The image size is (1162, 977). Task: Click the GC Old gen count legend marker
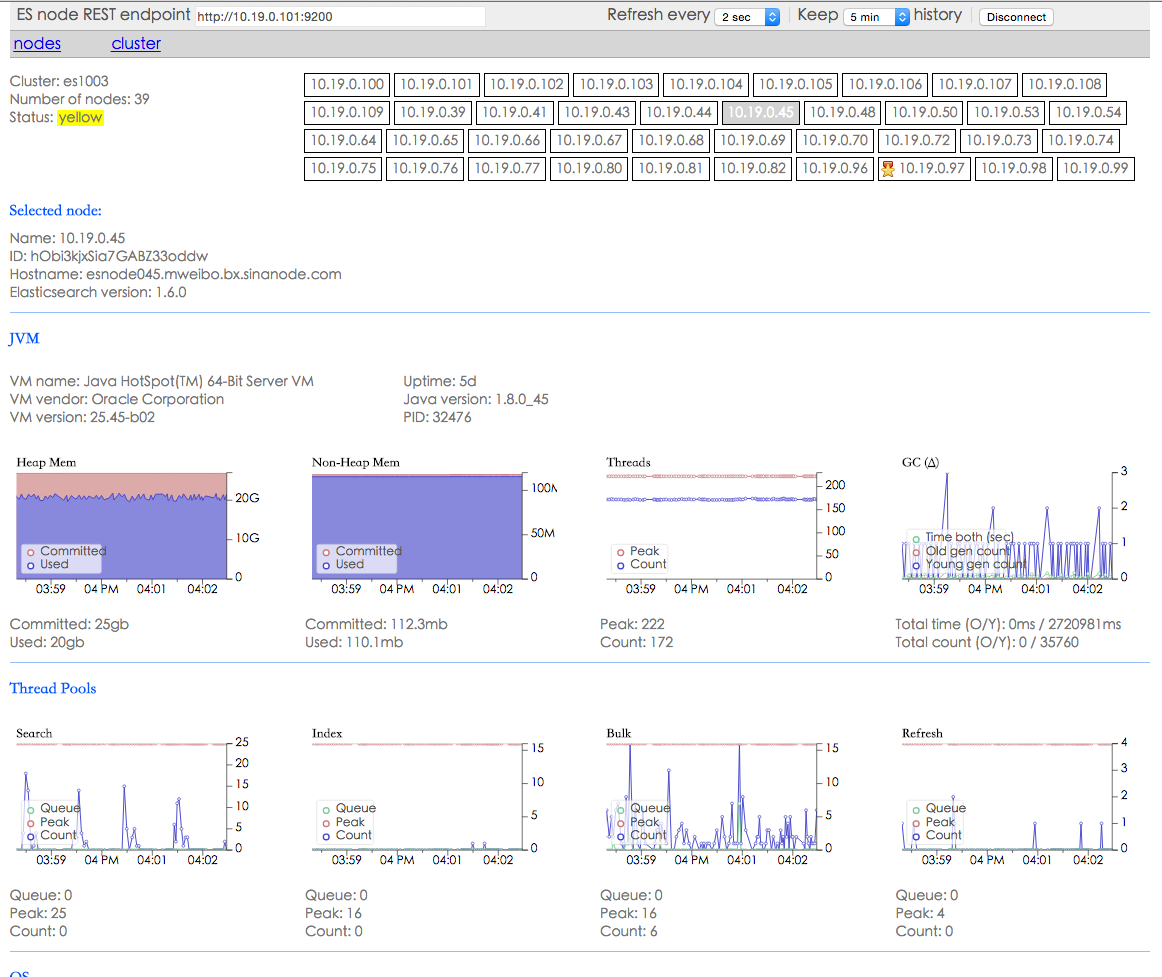click(916, 551)
